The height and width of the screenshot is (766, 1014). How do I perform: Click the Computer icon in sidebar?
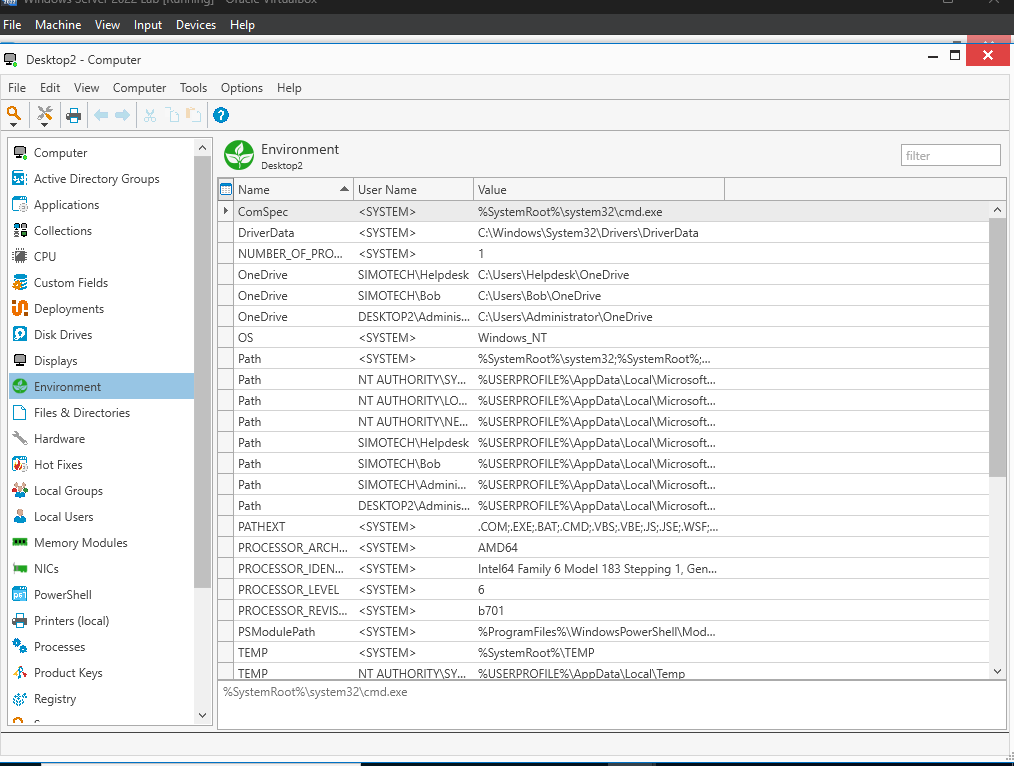(20, 153)
